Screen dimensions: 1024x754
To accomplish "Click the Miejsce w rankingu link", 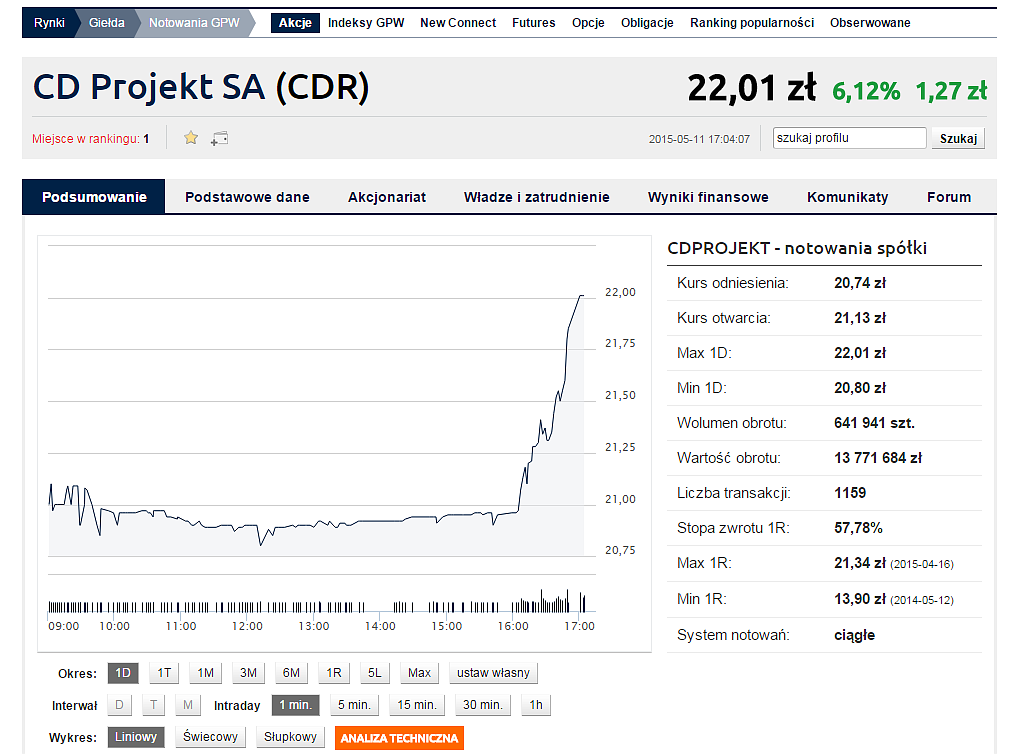I will pyautogui.click(x=90, y=139).
